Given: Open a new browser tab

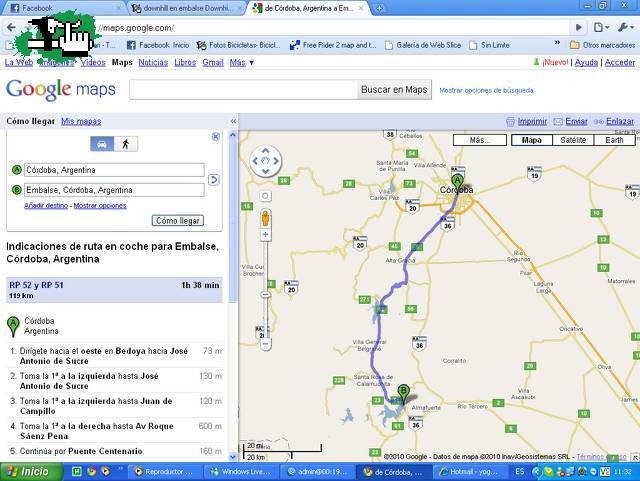Looking at the screenshot, I should click(x=379, y=8).
